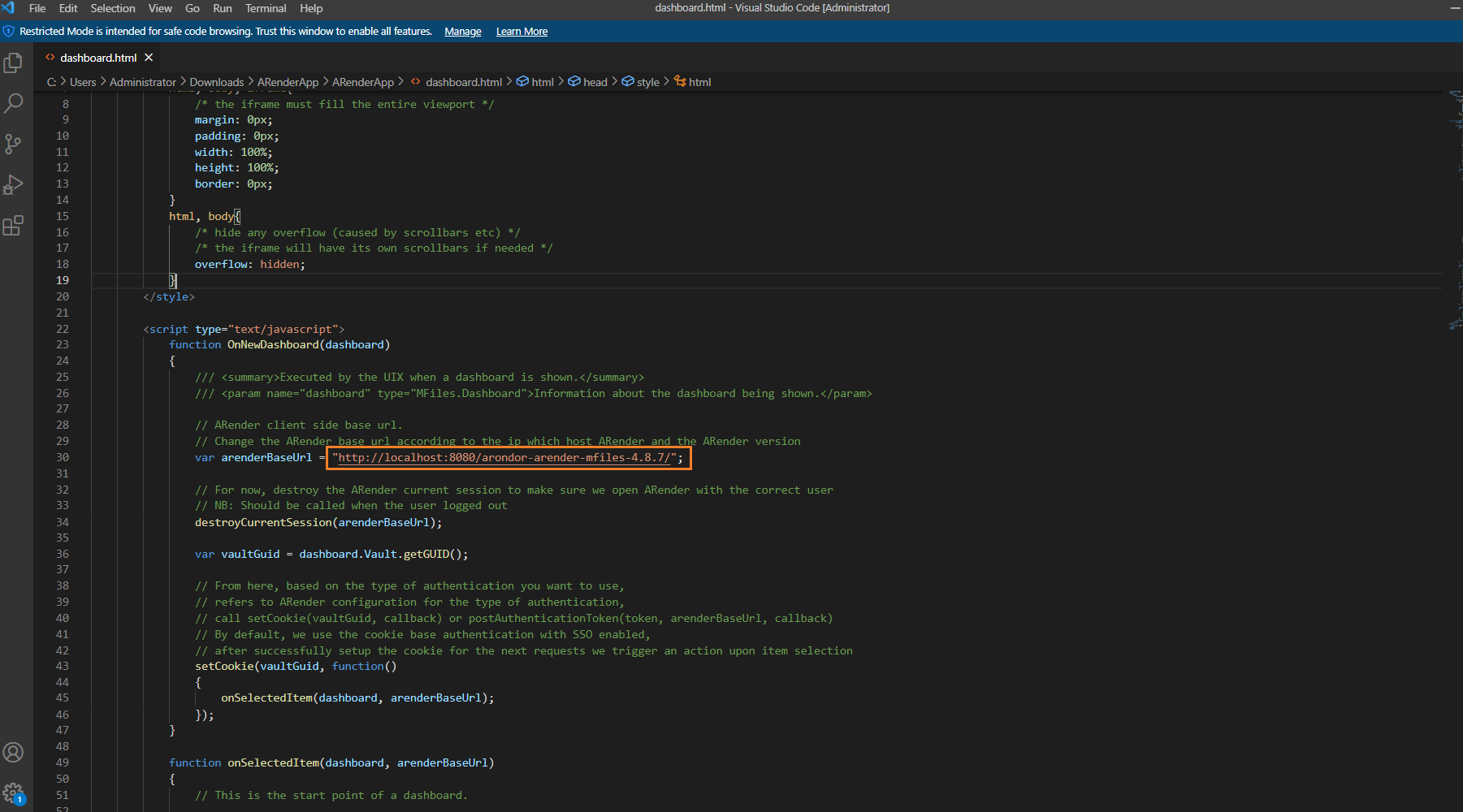Open the Terminal menu
The image size is (1463, 812).
coord(266,8)
